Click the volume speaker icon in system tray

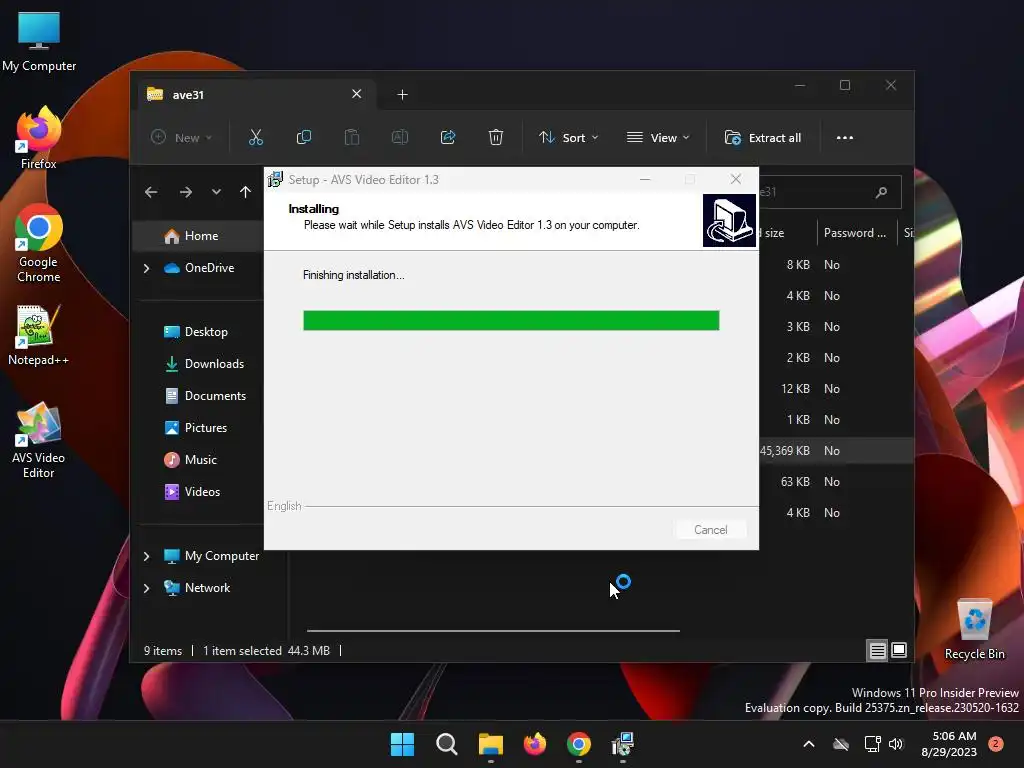coord(896,744)
